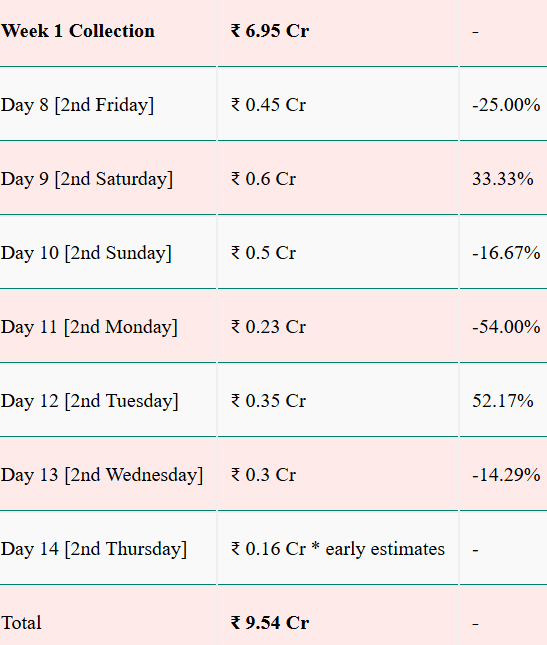Click the 33.33% change figure
Screen dimensions: 547x645
pyautogui.click(x=503, y=179)
